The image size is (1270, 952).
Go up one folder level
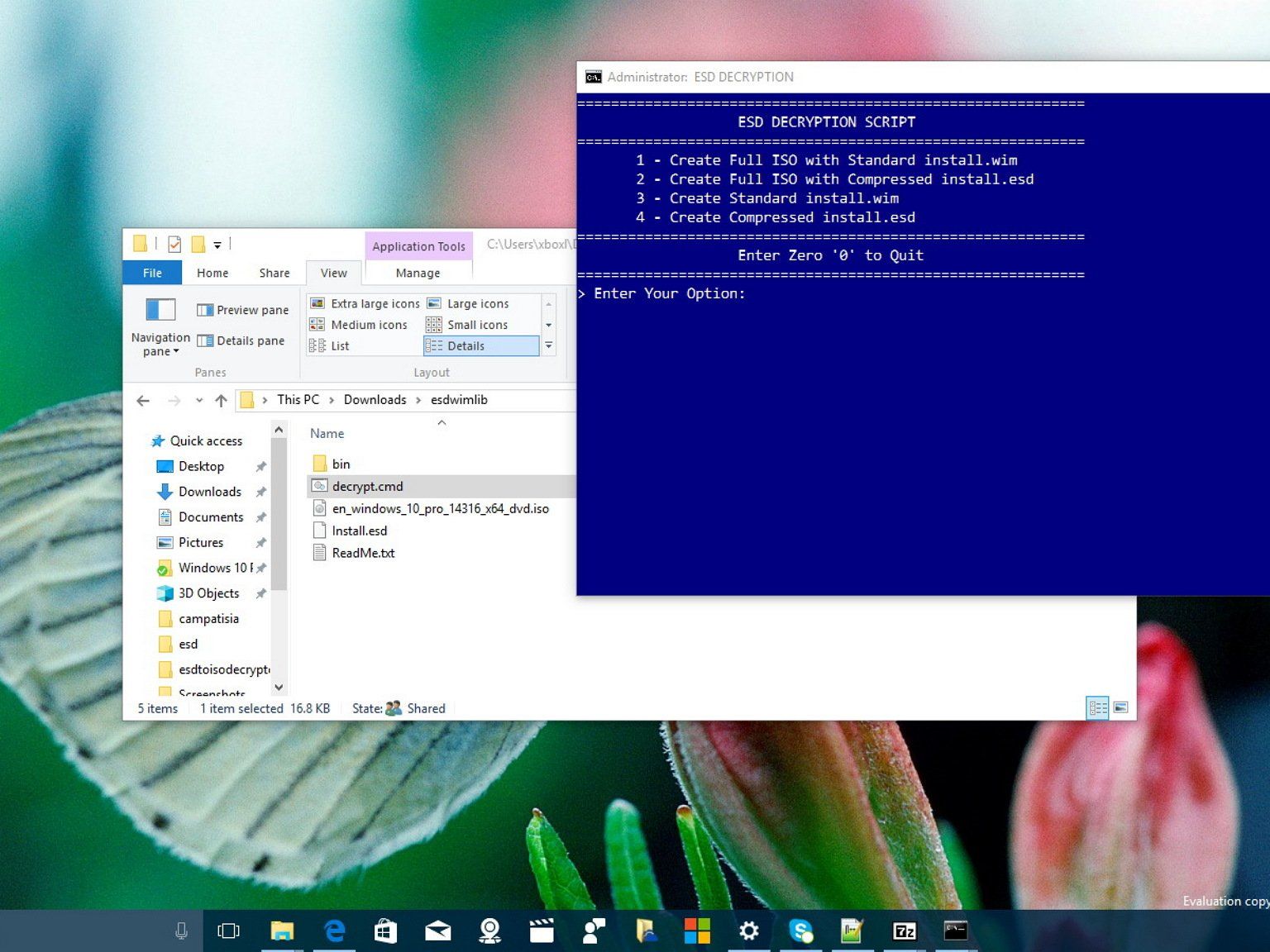point(221,400)
